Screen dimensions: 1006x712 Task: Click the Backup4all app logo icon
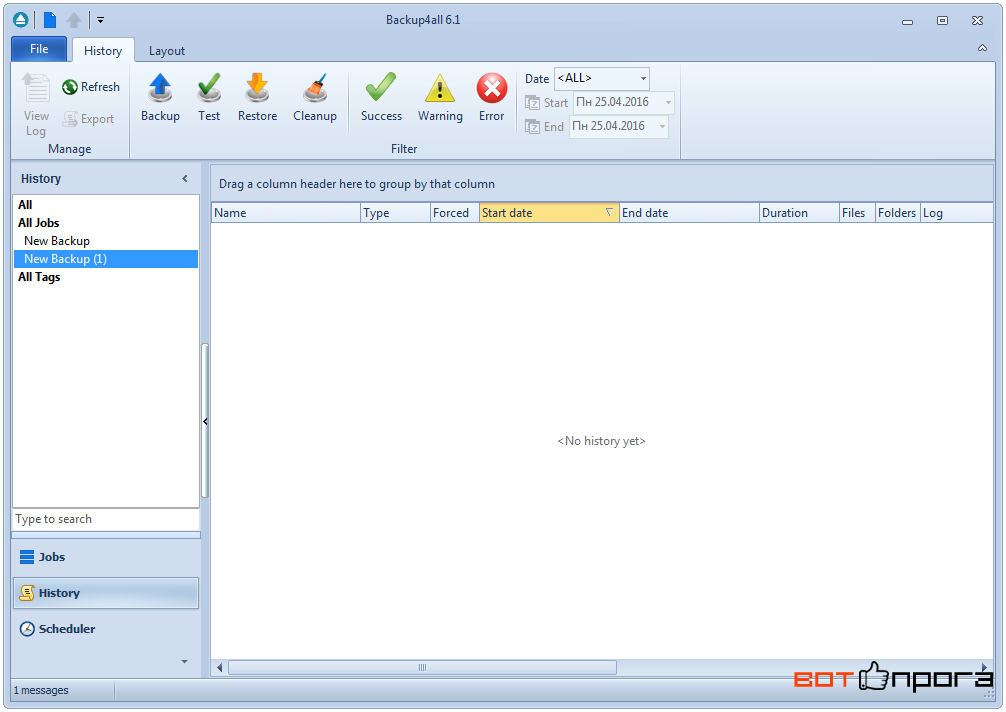point(21,20)
